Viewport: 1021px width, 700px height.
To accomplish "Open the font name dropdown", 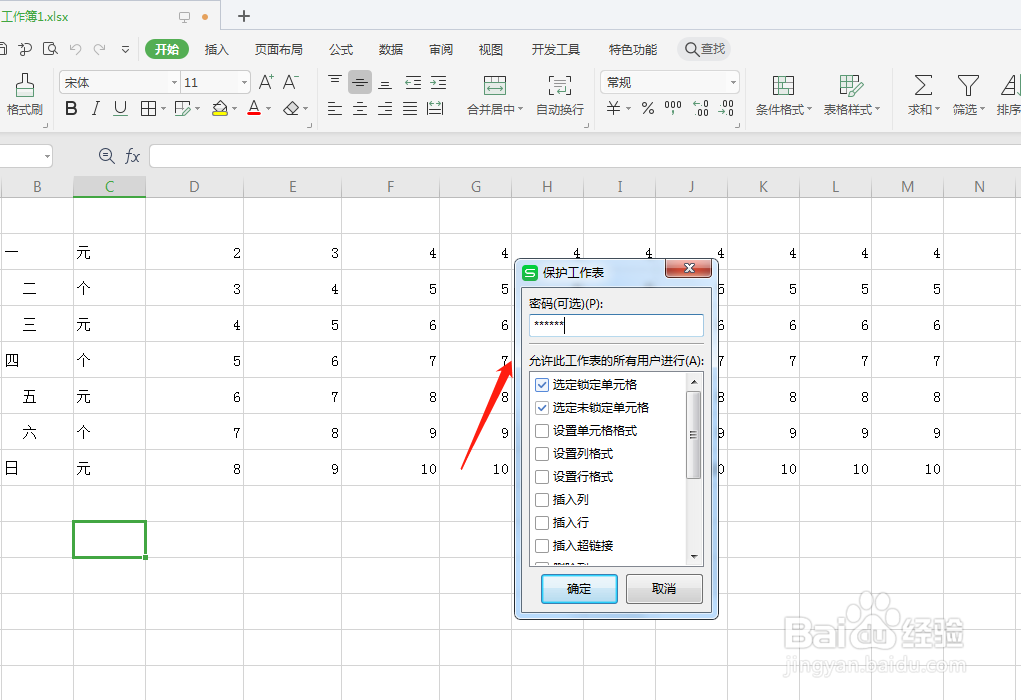I will 175,82.
